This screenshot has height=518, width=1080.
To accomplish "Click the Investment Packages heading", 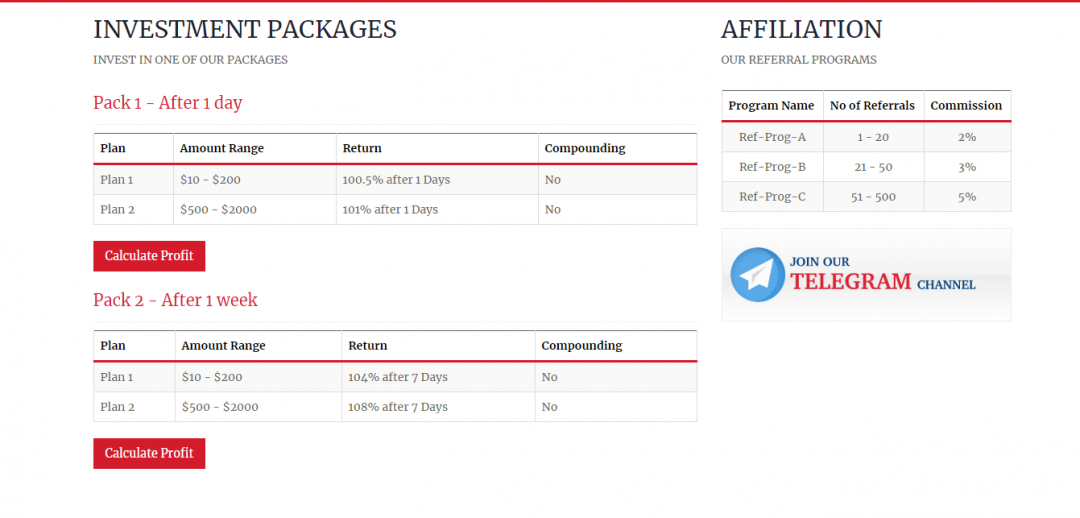I will [x=245, y=30].
